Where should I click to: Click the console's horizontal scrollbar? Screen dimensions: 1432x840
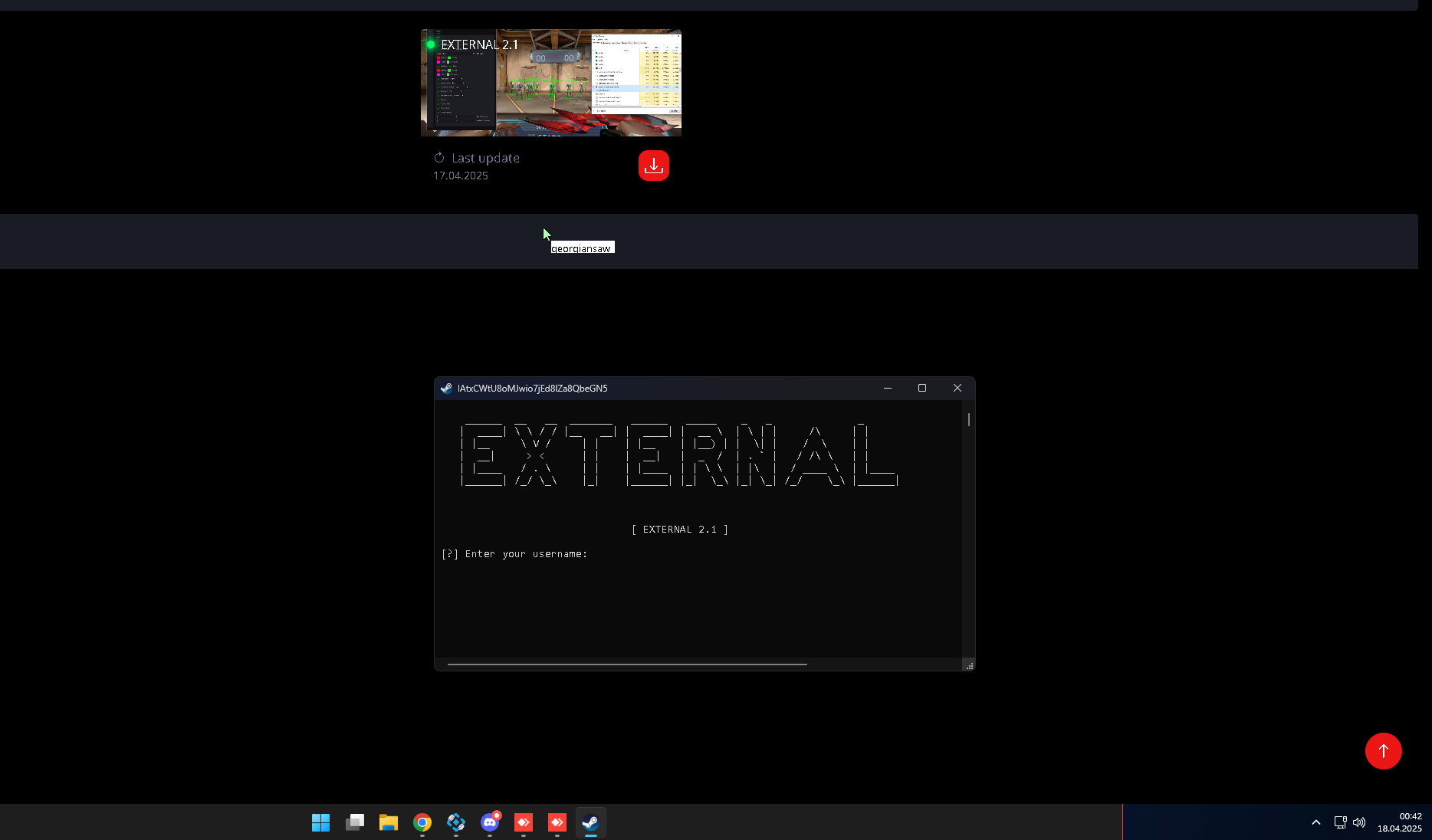(x=627, y=664)
